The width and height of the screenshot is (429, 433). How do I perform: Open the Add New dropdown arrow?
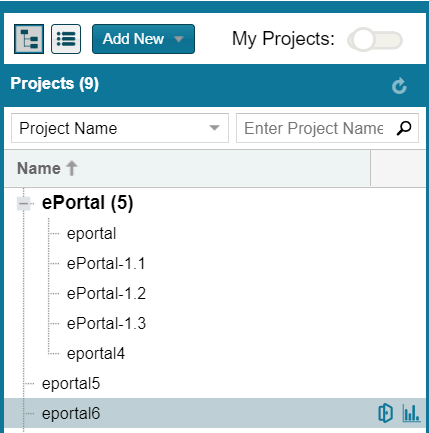179,39
